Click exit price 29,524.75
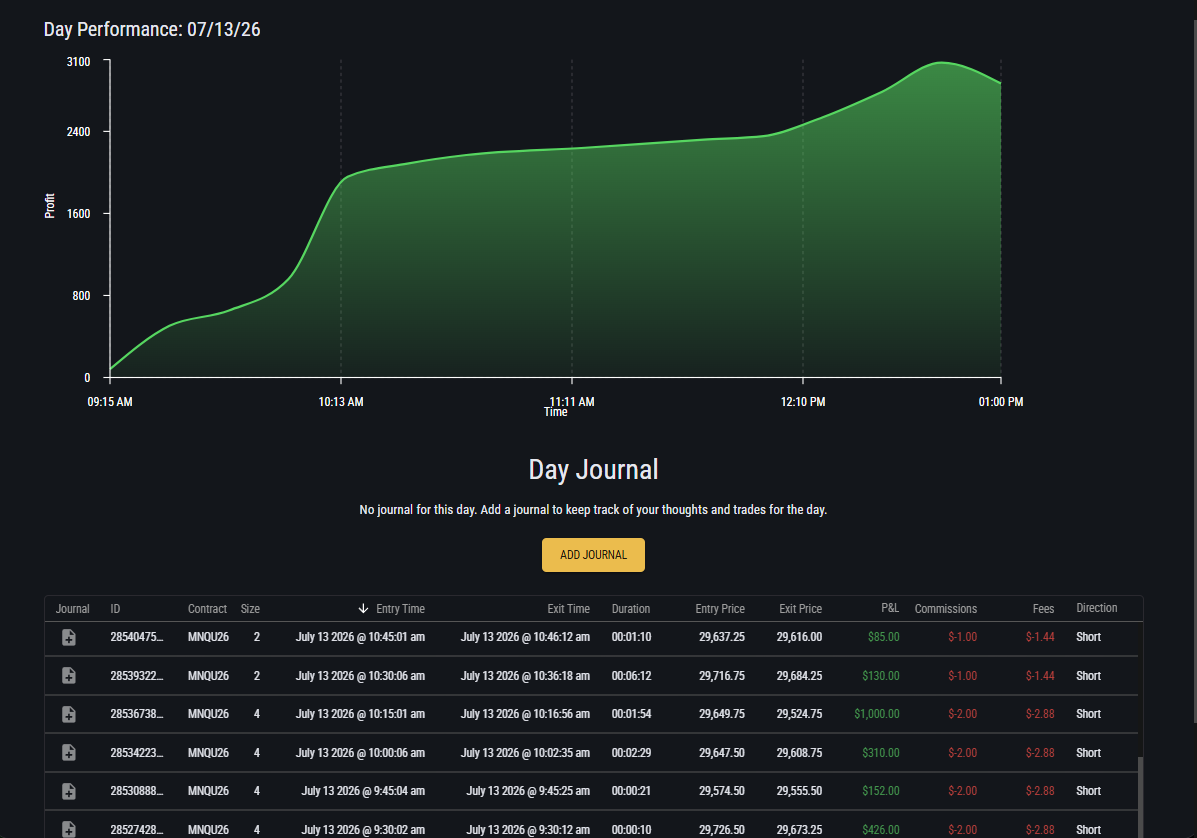1197x838 pixels. point(799,714)
